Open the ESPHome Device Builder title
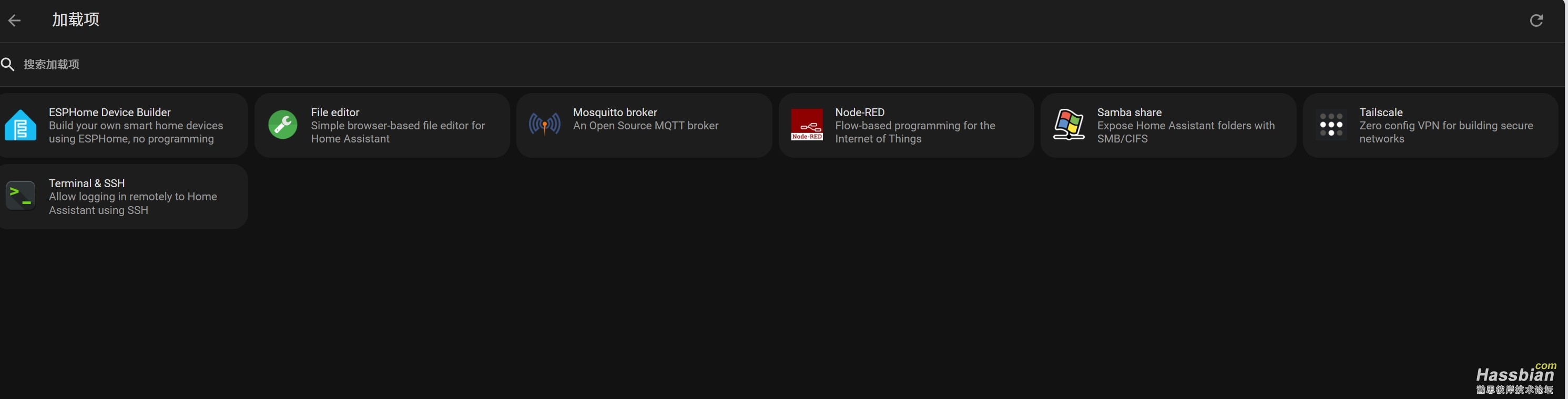The height and width of the screenshot is (399, 1568). (x=109, y=112)
